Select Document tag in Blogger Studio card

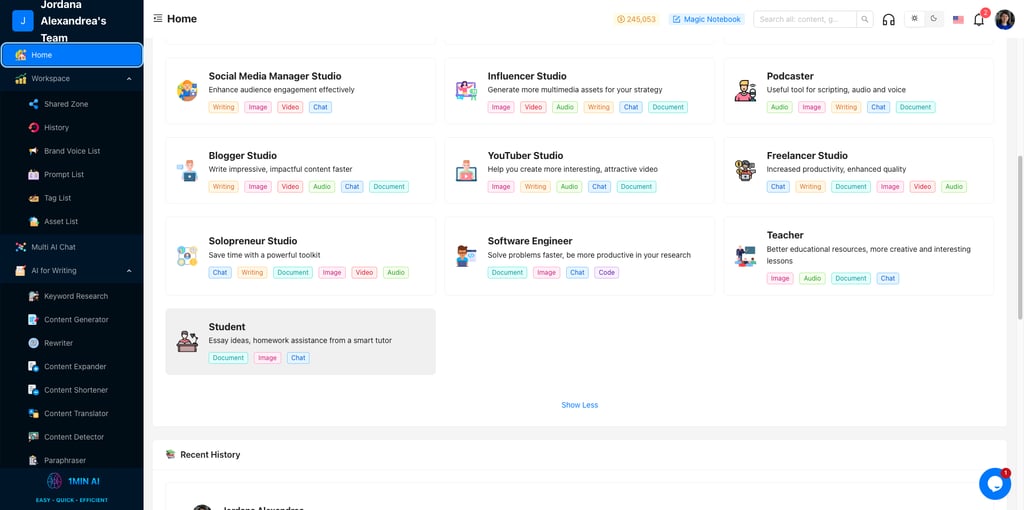[389, 187]
